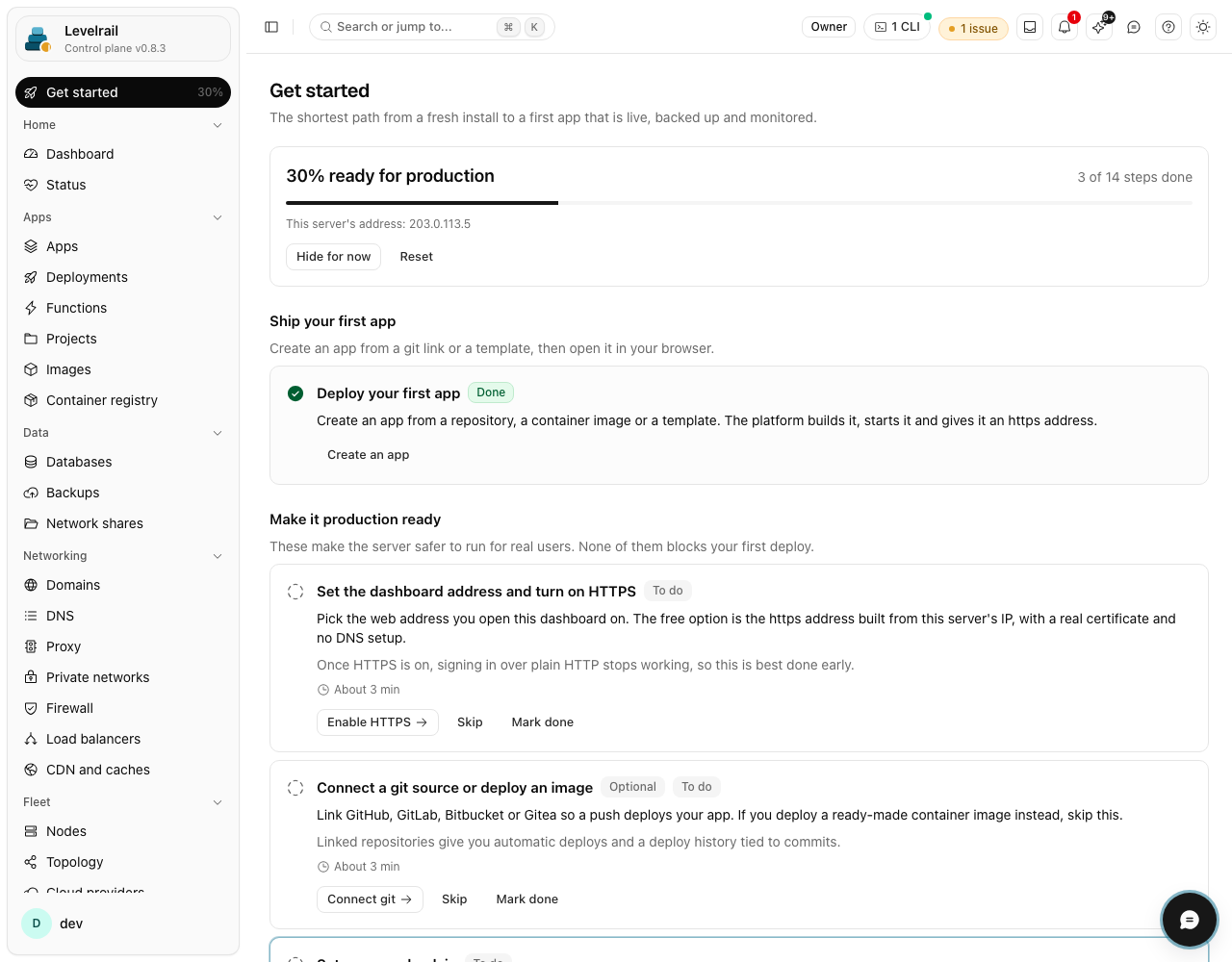
Task: Click the DNS list icon
Action: pos(31,616)
